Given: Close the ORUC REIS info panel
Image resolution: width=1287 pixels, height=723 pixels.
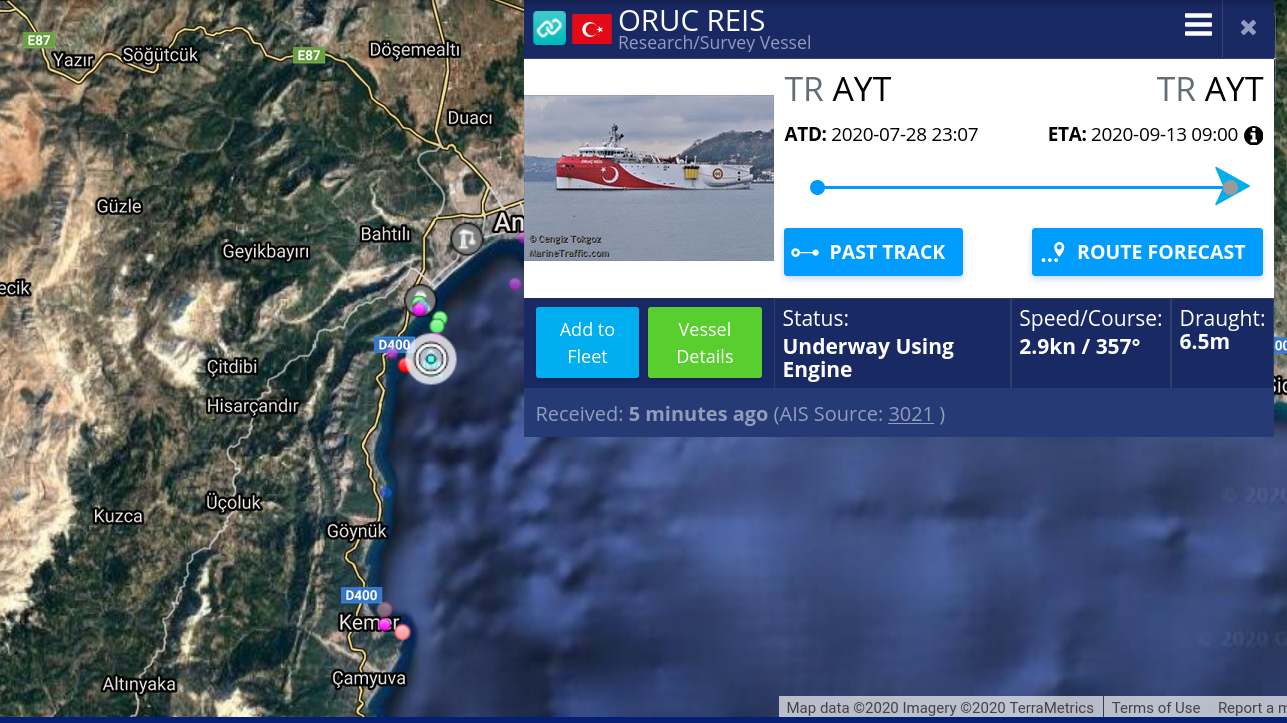Looking at the screenshot, I should pos(1248,28).
